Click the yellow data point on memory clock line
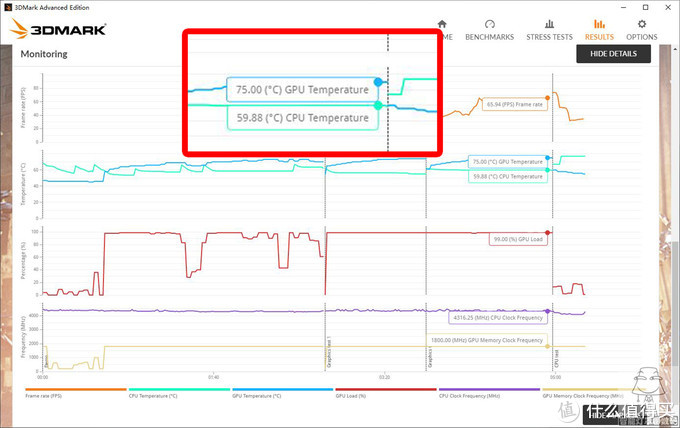Screen dimensions: 680x428 (547, 346)
